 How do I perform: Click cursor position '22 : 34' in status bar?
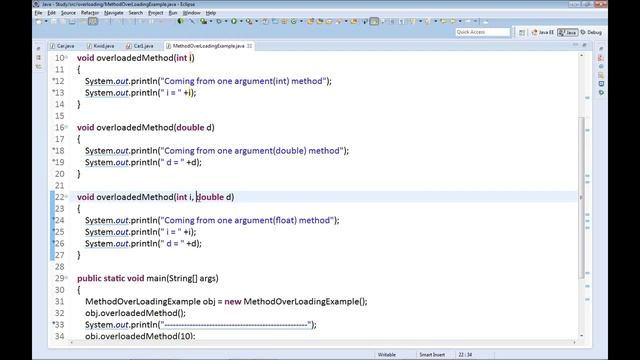pos(465,355)
